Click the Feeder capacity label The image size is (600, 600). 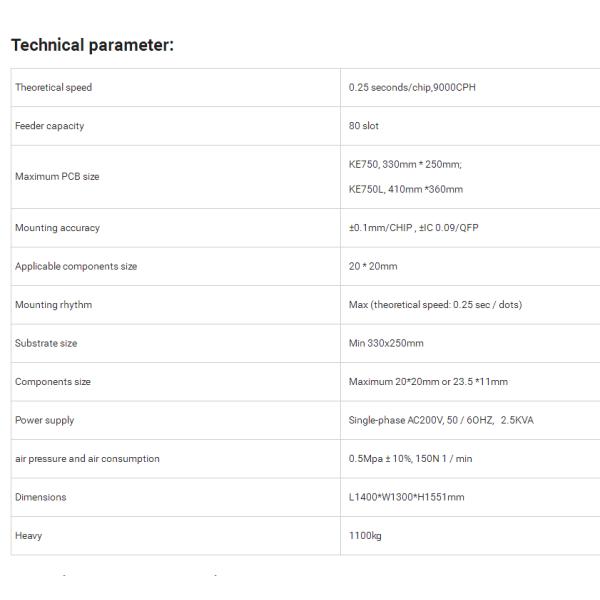click(49, 126)
